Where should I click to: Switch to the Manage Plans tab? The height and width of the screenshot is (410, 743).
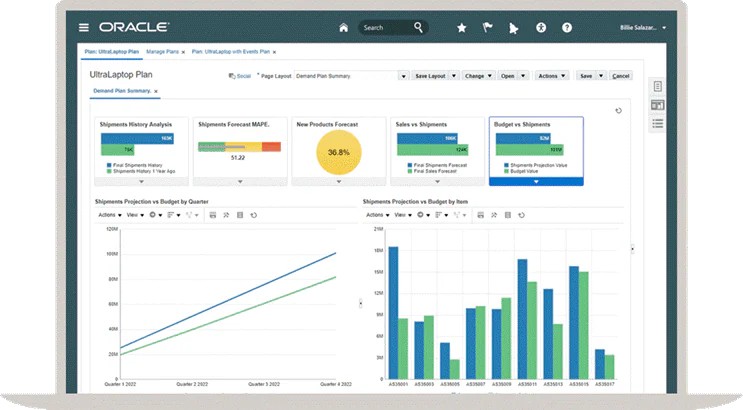163,52
